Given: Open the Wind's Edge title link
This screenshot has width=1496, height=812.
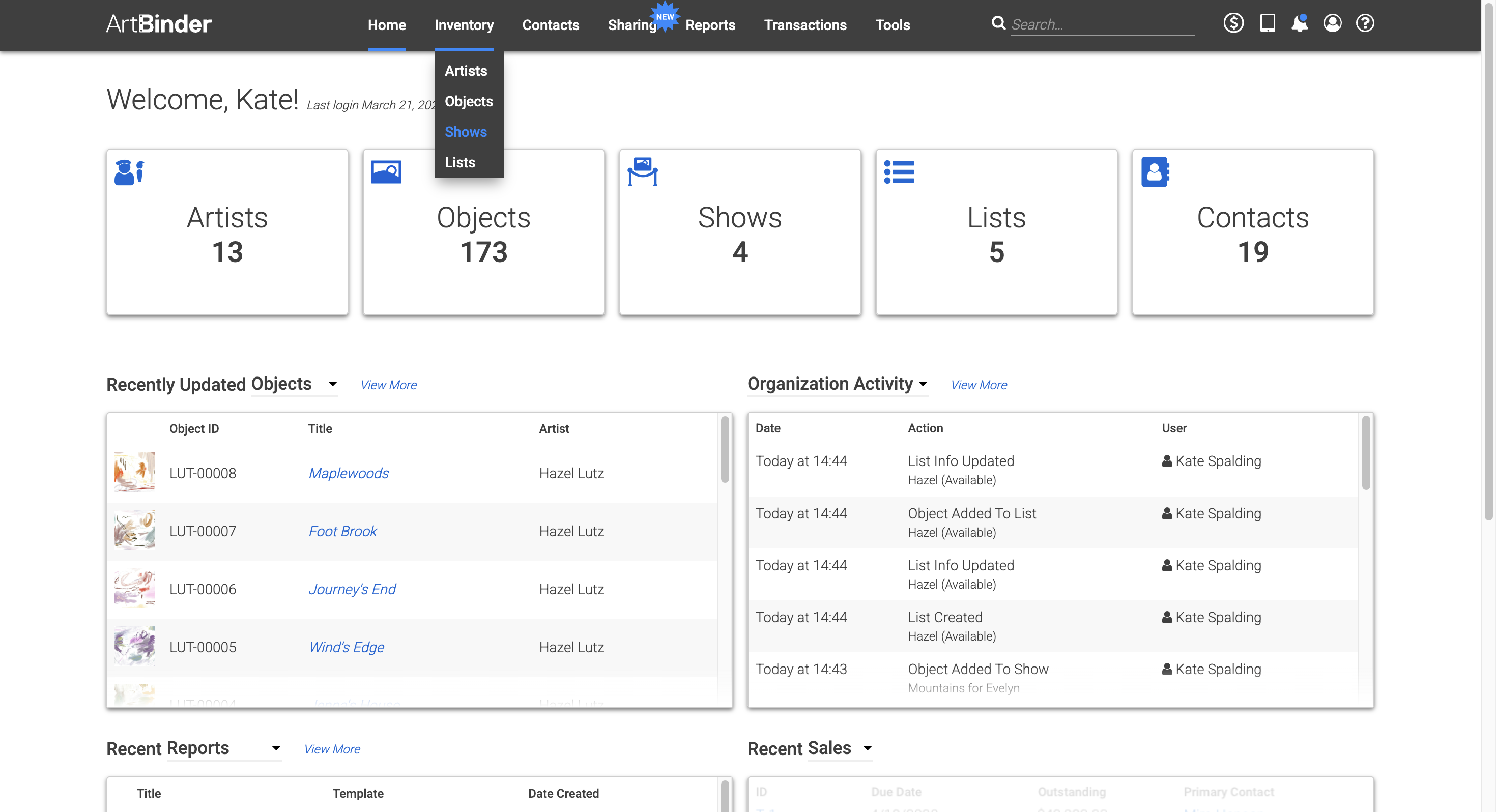Looking at the screenshot, I should click(x=347, y=647).
